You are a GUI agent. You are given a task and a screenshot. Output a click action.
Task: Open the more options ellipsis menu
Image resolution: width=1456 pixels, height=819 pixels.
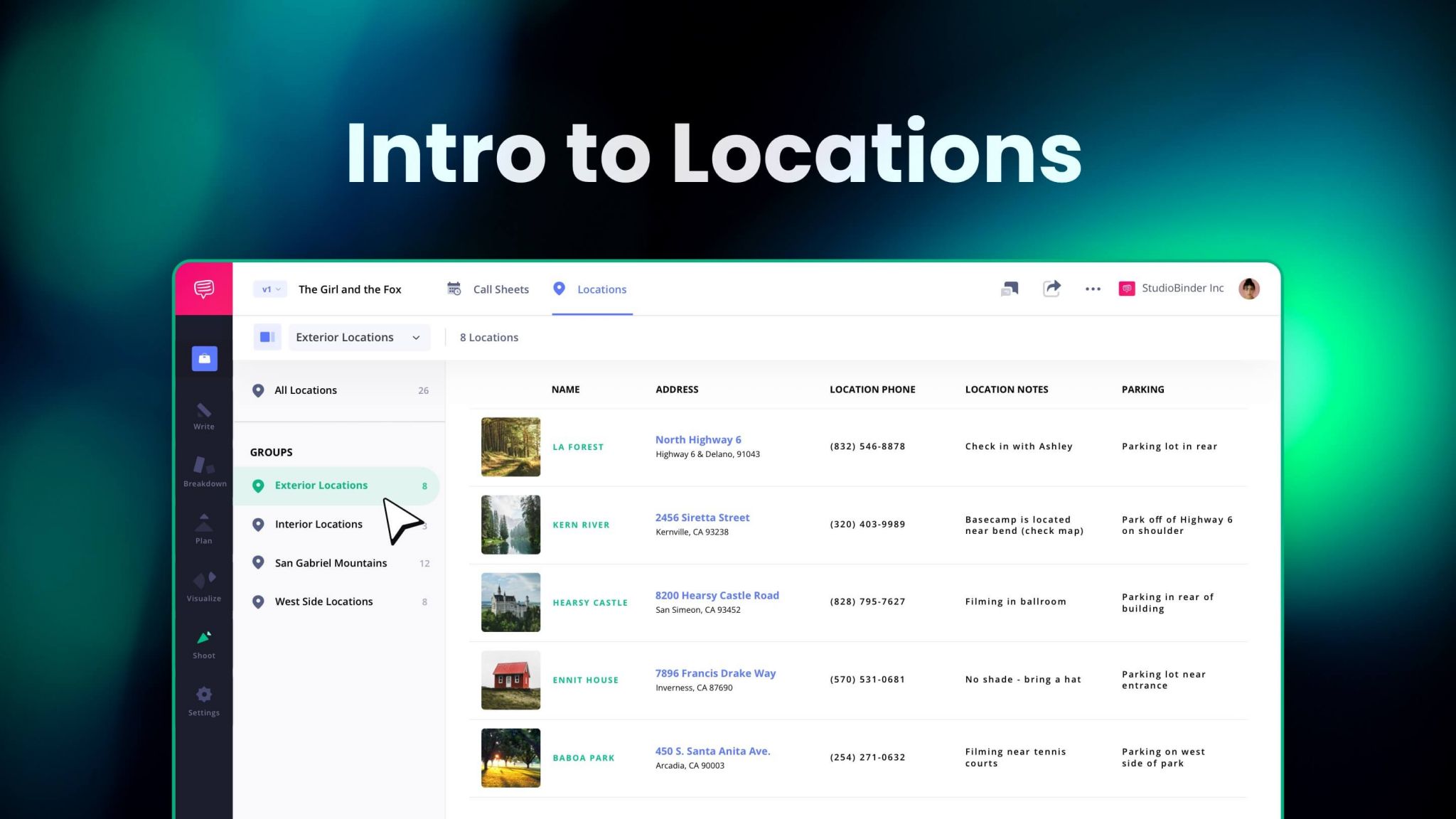[x=1093, y=289]
